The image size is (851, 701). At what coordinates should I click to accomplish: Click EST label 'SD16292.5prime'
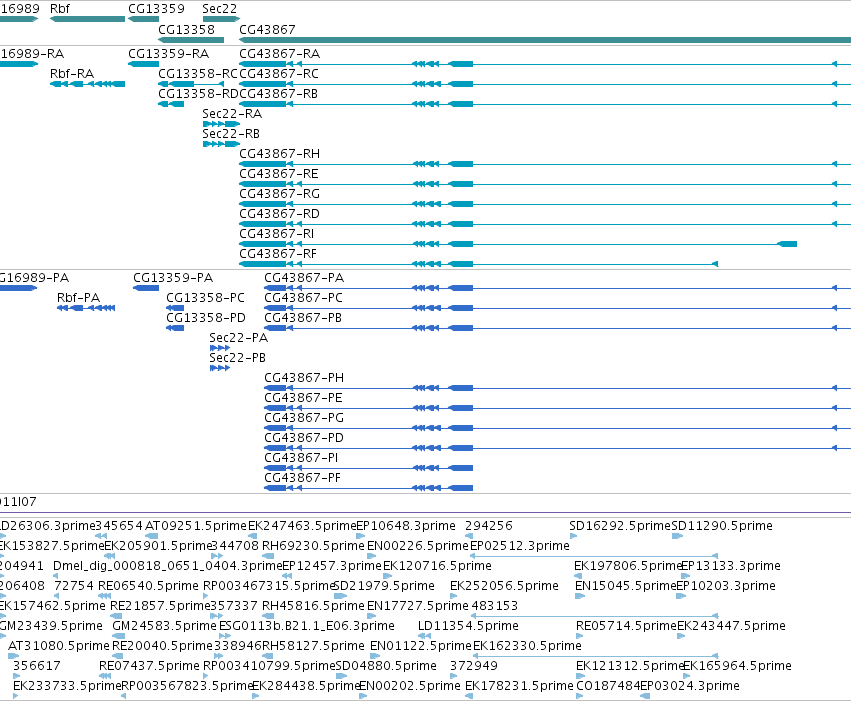[620, 526]
